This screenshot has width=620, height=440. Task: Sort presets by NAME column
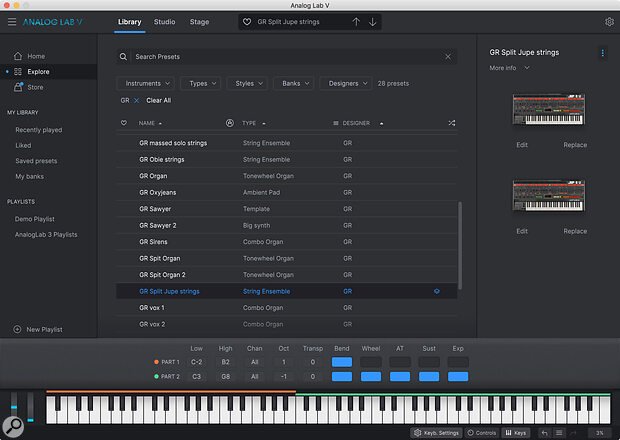coord(150,123)
